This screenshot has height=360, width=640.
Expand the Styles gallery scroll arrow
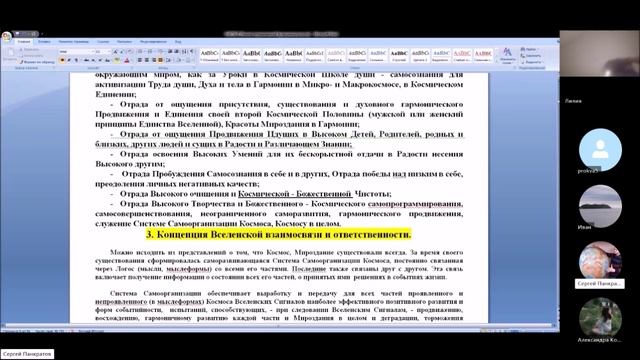pos(497,61)
